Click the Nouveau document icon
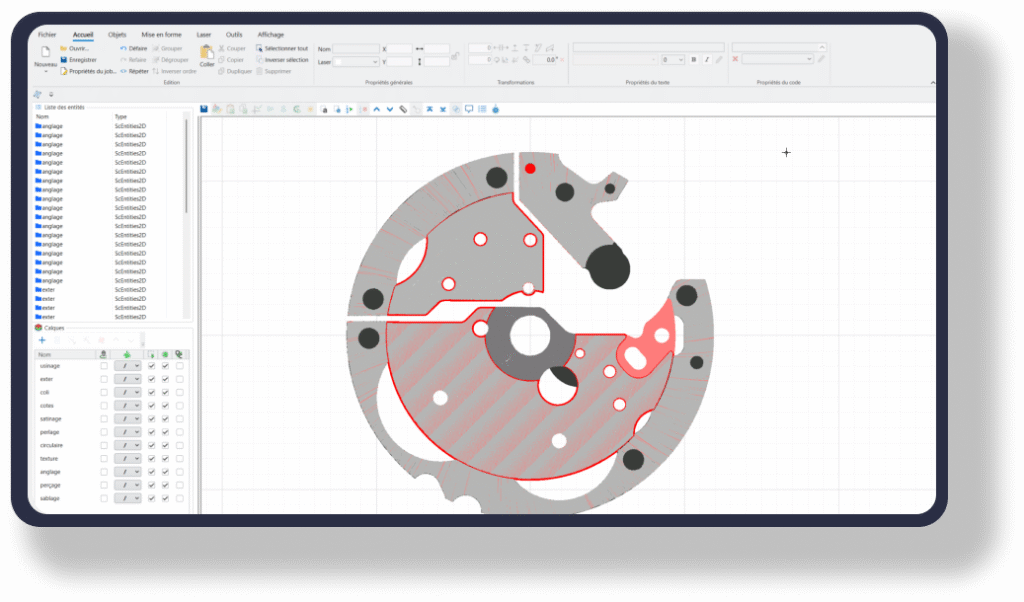Viewport: 1024px width, 602px height. coord(45,53)
